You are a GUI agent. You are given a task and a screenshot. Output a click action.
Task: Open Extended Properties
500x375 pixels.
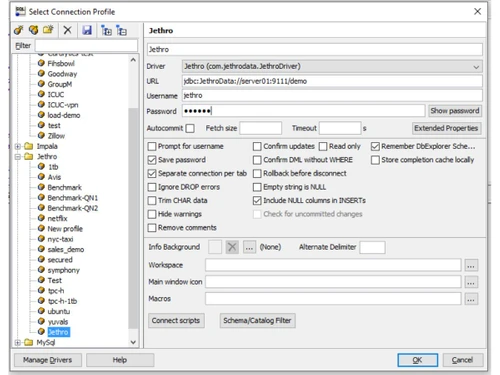(446, 128)
